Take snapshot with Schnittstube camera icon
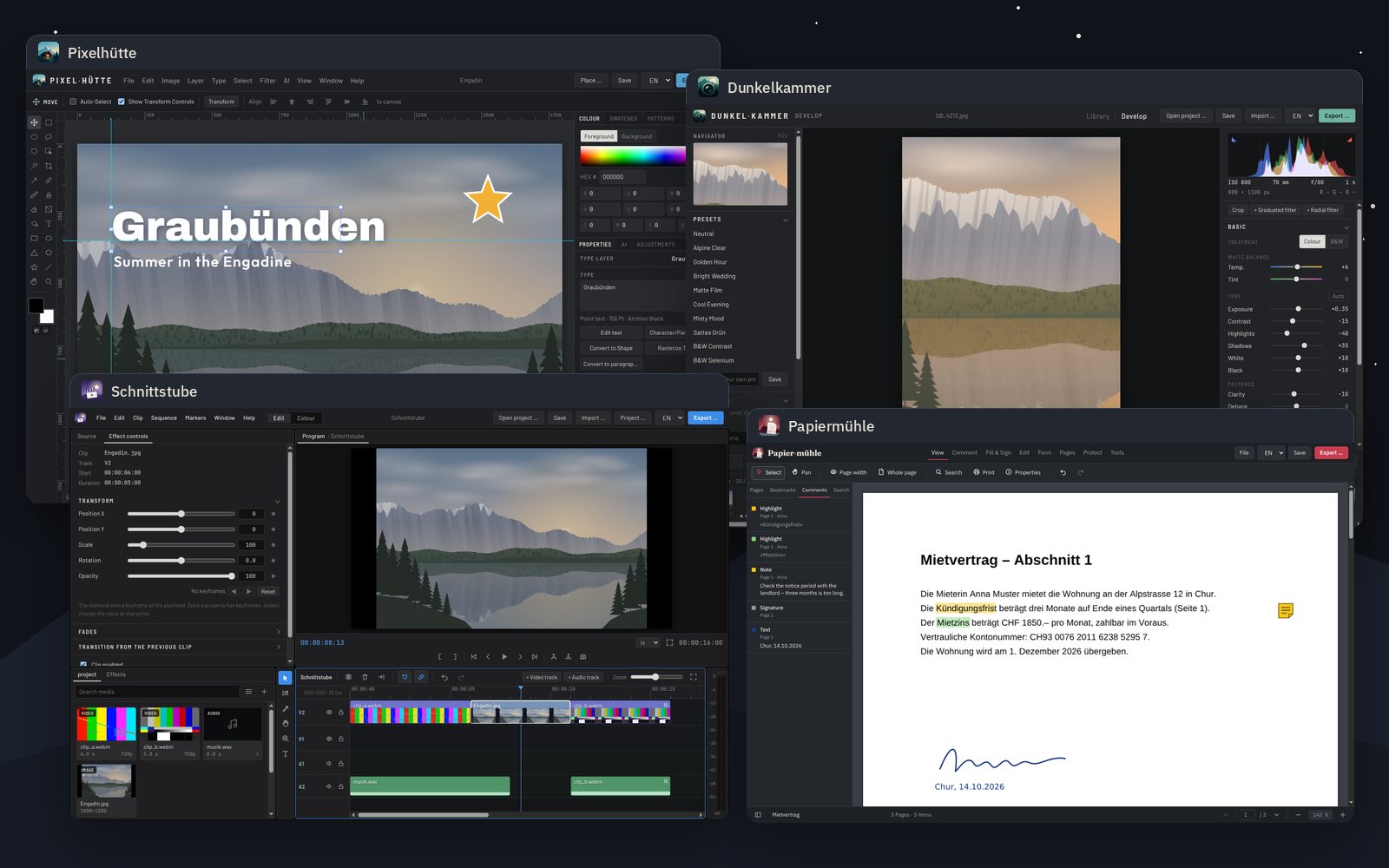Image resolution: width=1389 pixels, height=868 pixels. coord(583,657)
